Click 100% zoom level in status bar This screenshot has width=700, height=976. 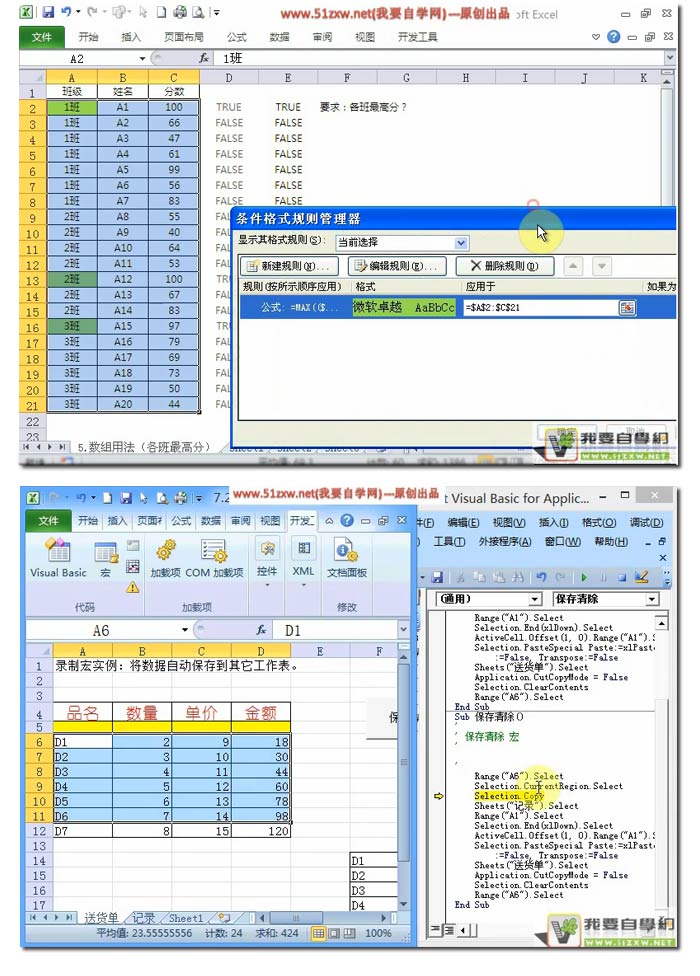click(378, 933)
